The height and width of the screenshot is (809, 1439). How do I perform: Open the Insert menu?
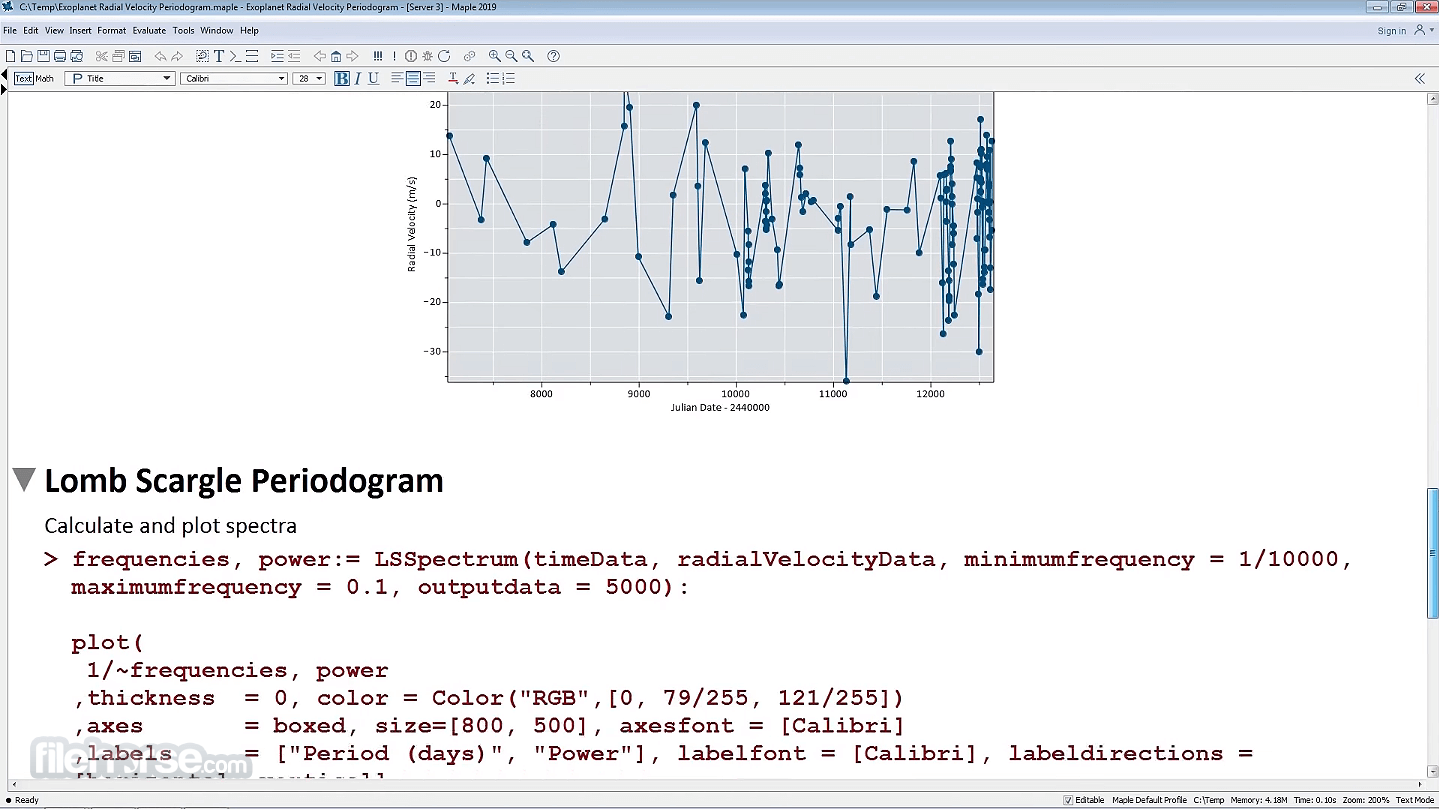80,31
